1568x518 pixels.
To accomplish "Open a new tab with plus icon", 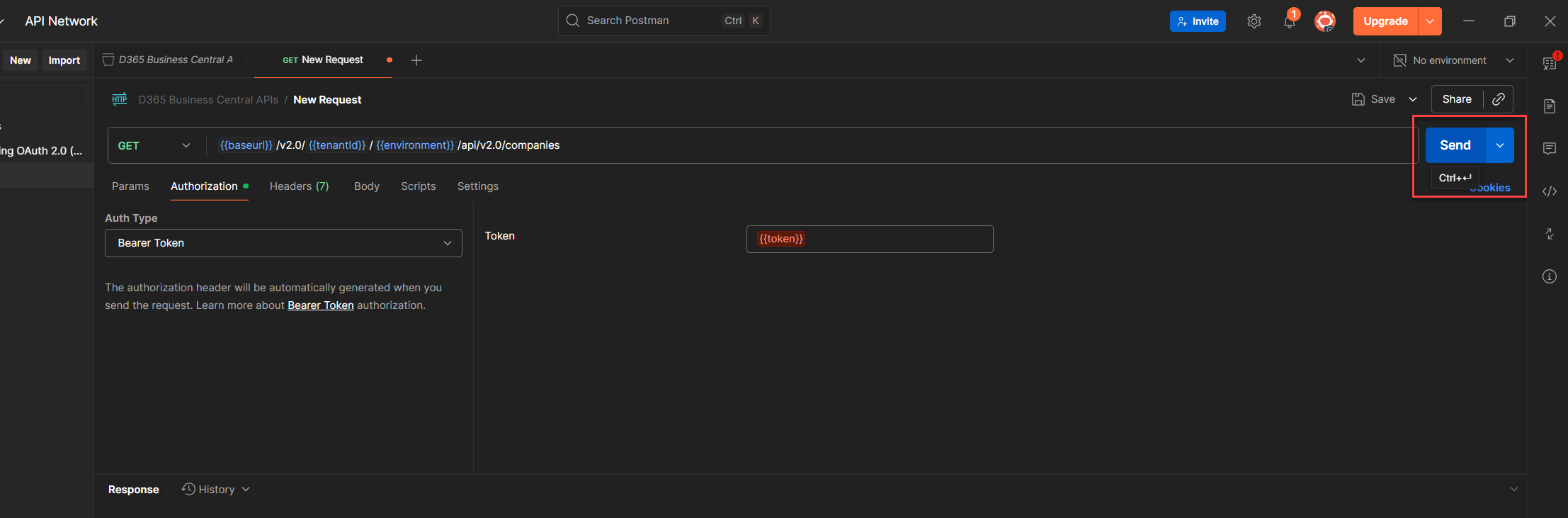I will pos(416,60).
